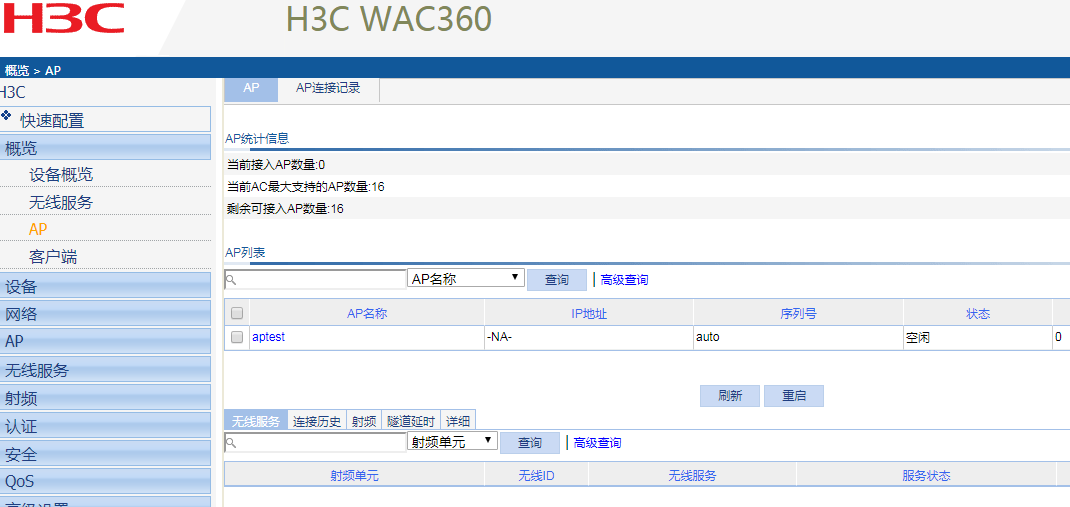Click 查询 button beside 射频单元 dropdown
The height and width of the screenshot is (507, 1070).
click(x=530, y=443)
